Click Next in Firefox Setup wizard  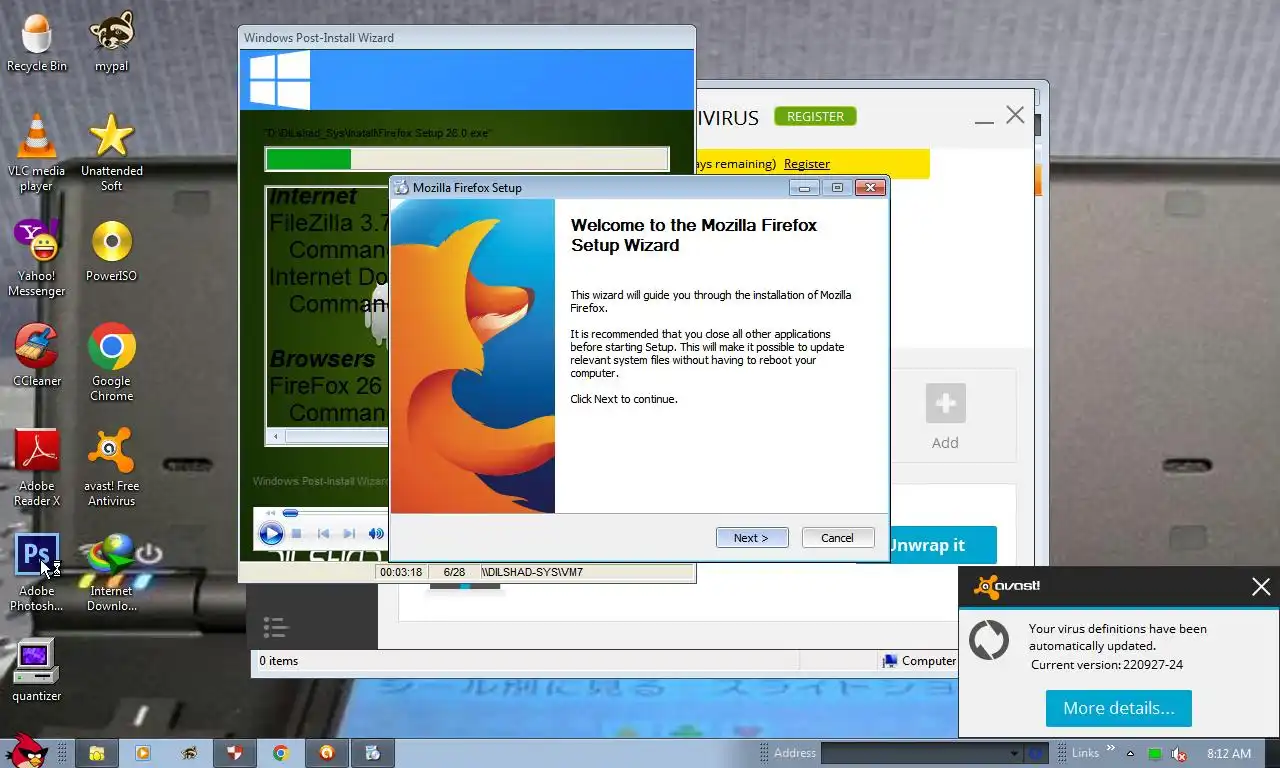click(752, 538)
